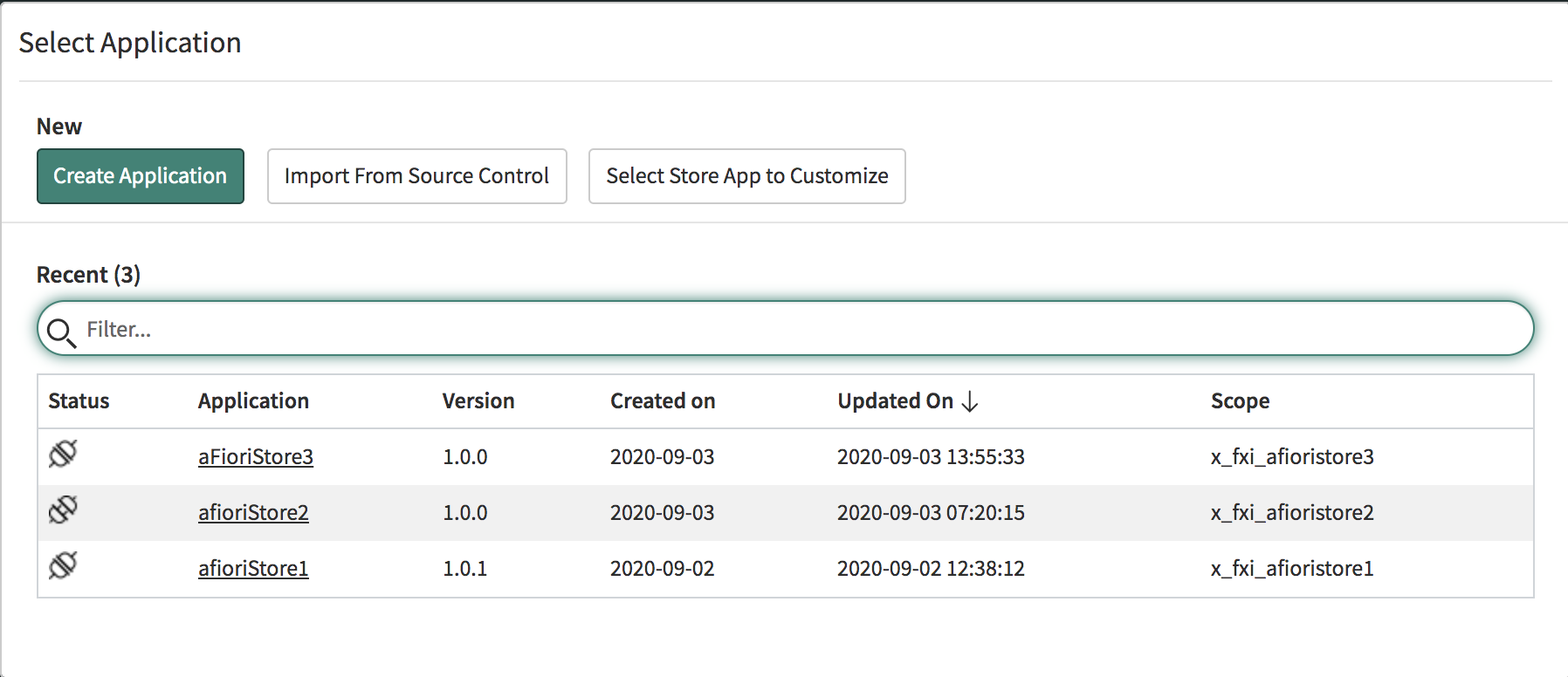Viewport: 1568px width, 677px height.
Task: Click the New section label
Action: (59, 127)
